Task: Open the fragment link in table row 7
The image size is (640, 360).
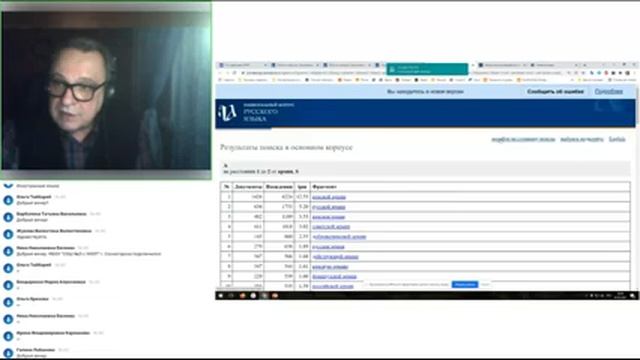Action: [335, 257]
